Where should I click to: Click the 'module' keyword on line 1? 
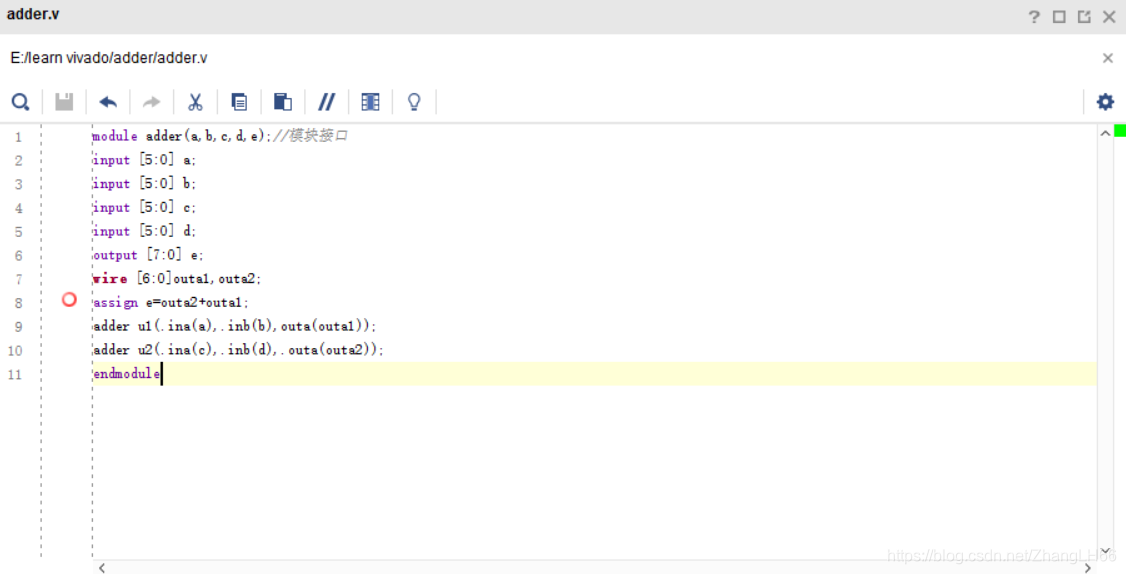point(115,136)
